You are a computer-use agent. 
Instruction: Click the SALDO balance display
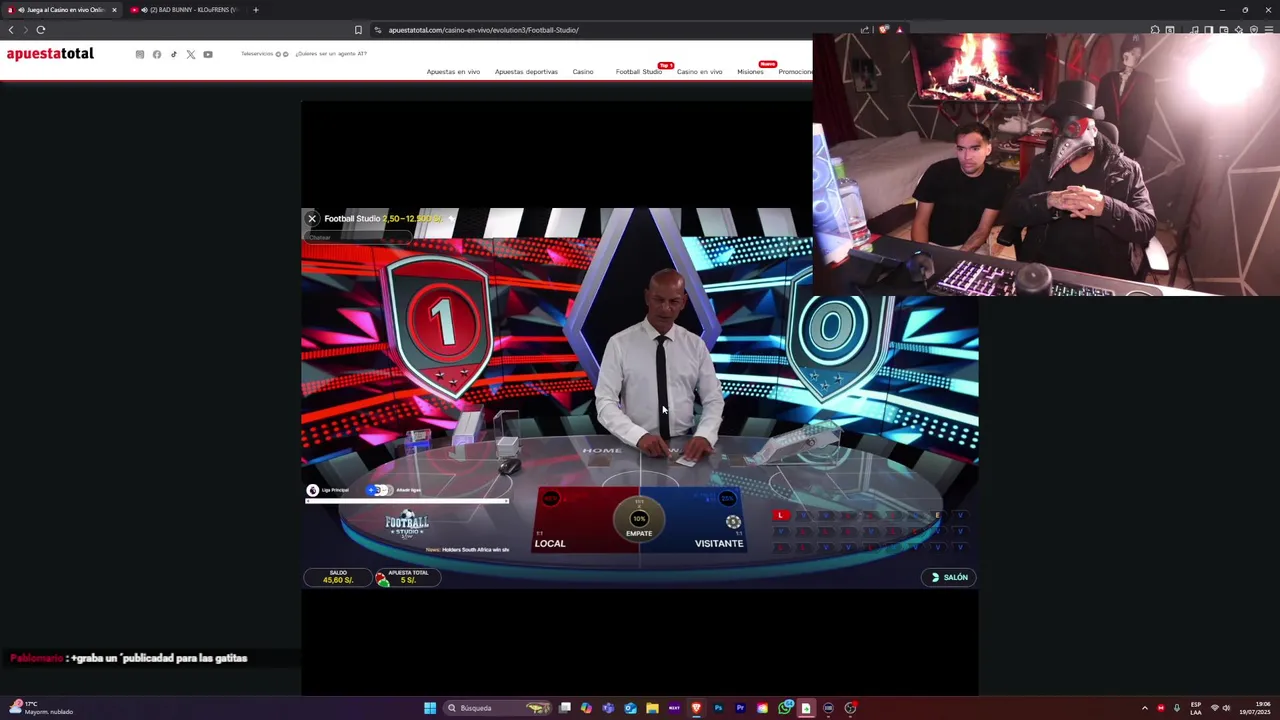pos(338,577)
